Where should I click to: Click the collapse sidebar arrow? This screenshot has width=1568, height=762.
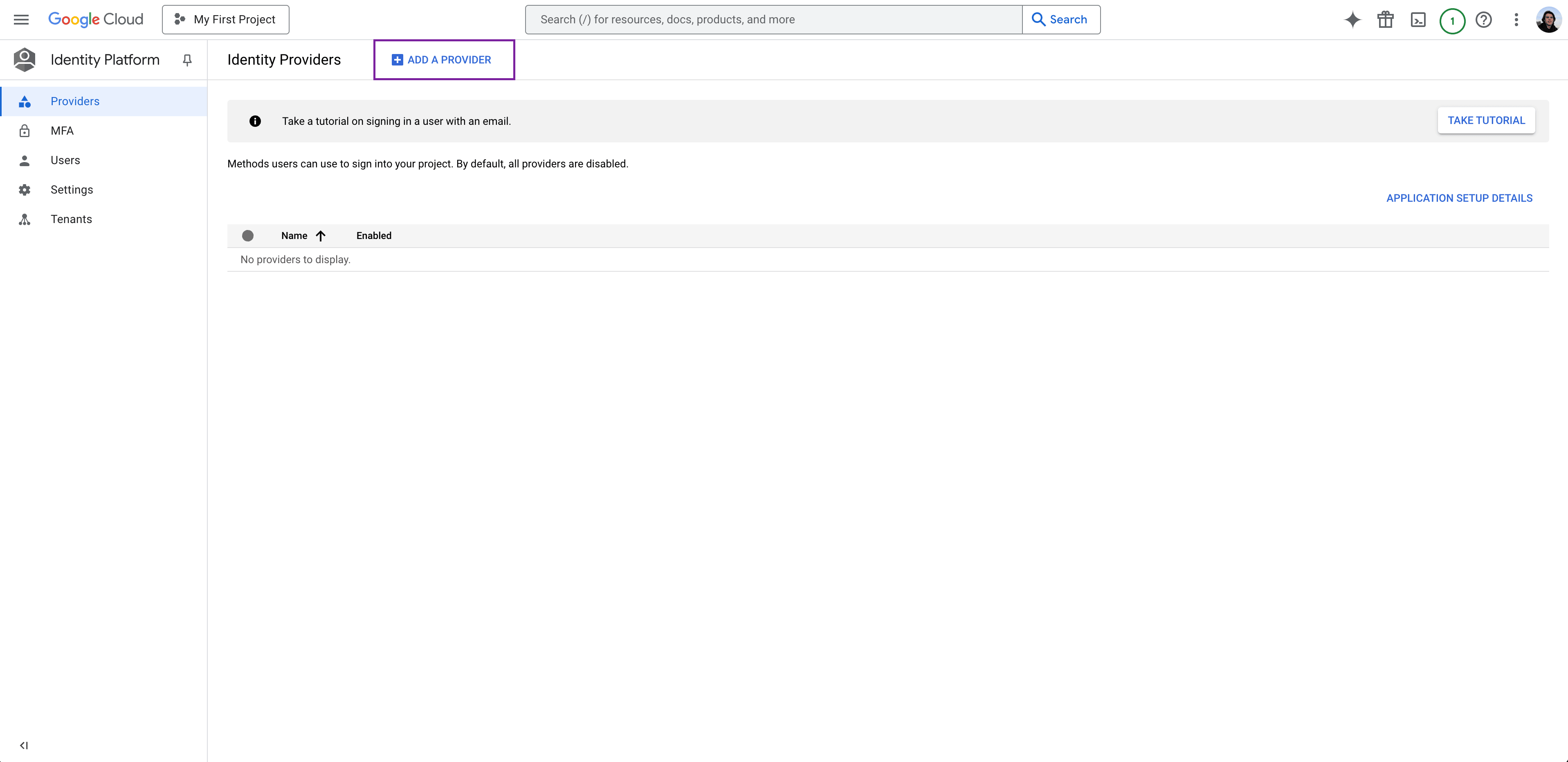click(23, 744)
